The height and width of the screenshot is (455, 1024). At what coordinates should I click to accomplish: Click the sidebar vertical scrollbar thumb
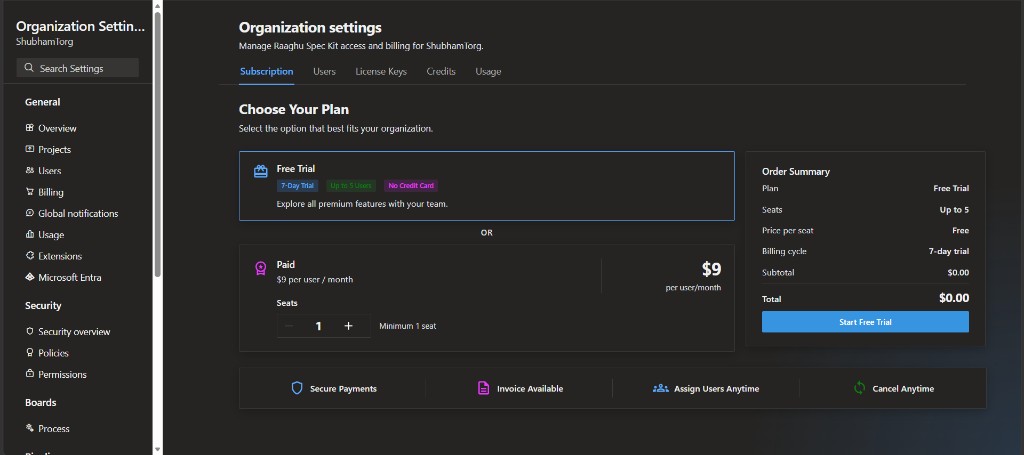pos(157,144)
